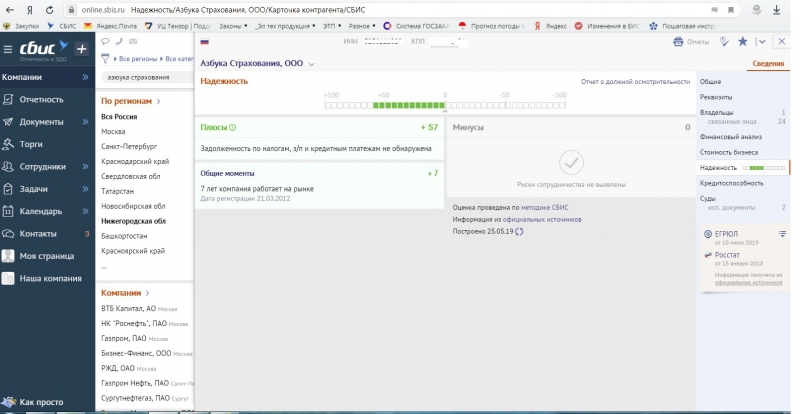Open Суды section

[708, 199]
